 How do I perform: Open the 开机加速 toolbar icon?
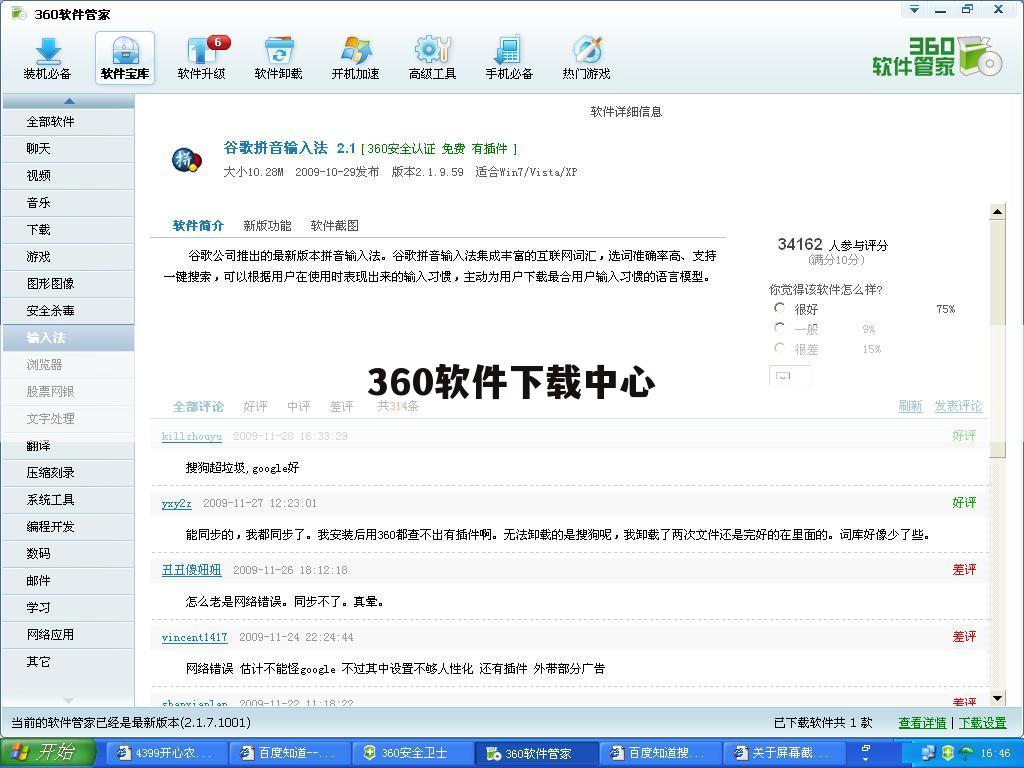(355, 59)
